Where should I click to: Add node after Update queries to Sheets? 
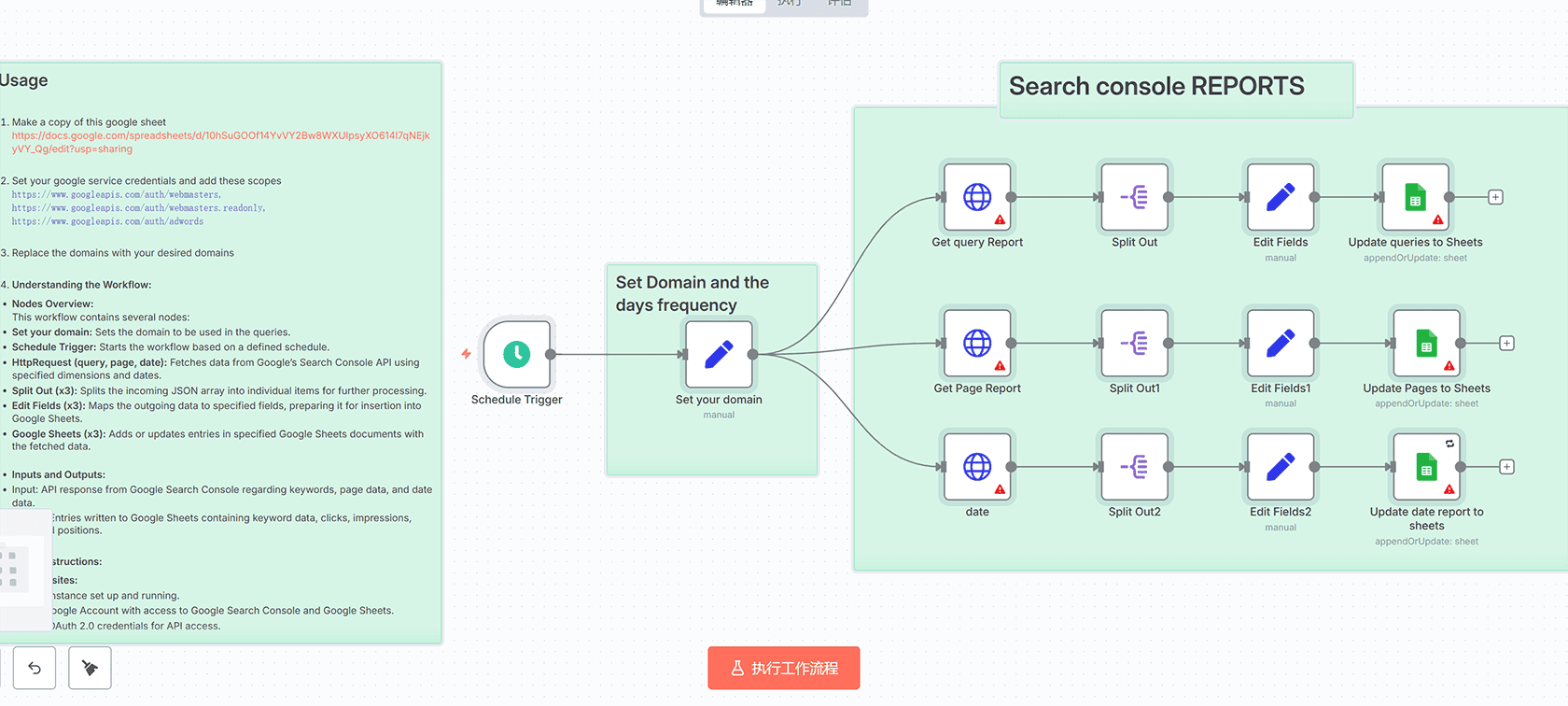pyautogui.click(x=1495, y=197)
